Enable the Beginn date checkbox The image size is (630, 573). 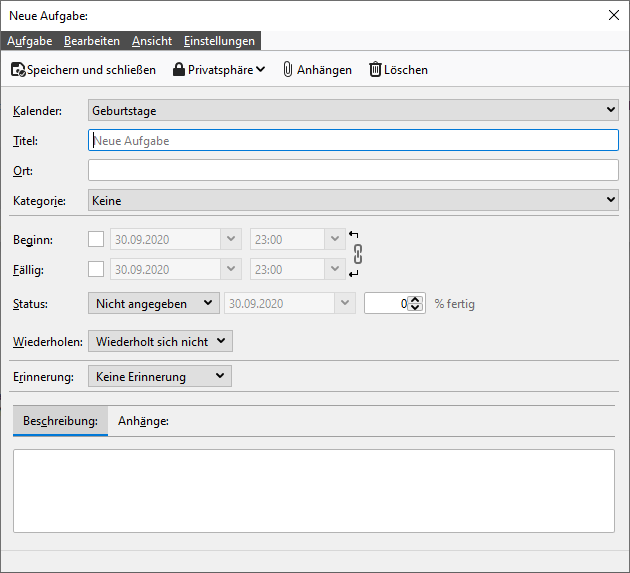[96, 240]
